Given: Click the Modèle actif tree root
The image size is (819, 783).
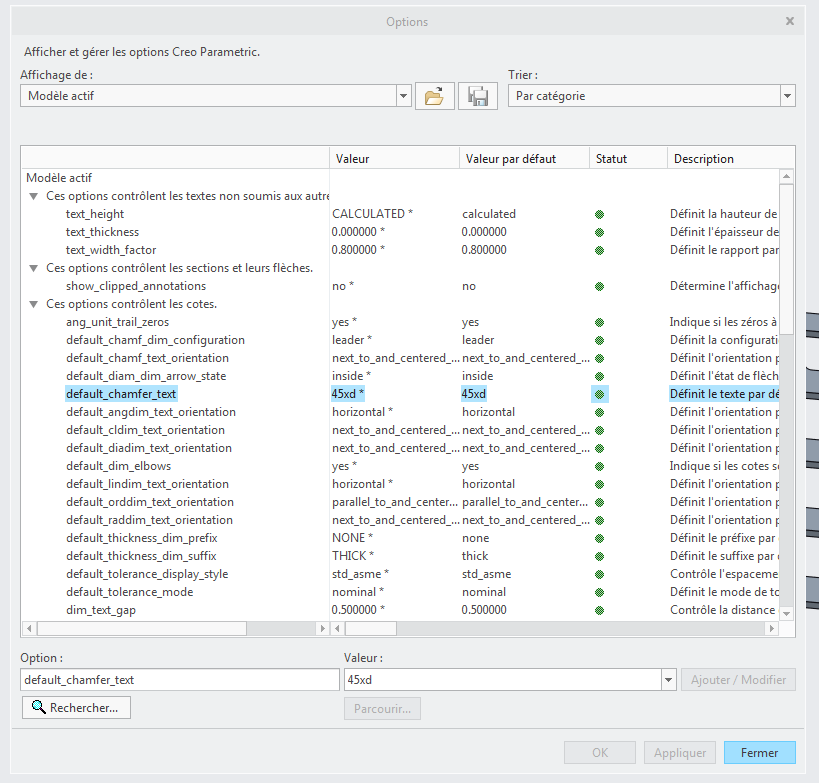Looking at the screenshot, I should click(x=59, y=178).
